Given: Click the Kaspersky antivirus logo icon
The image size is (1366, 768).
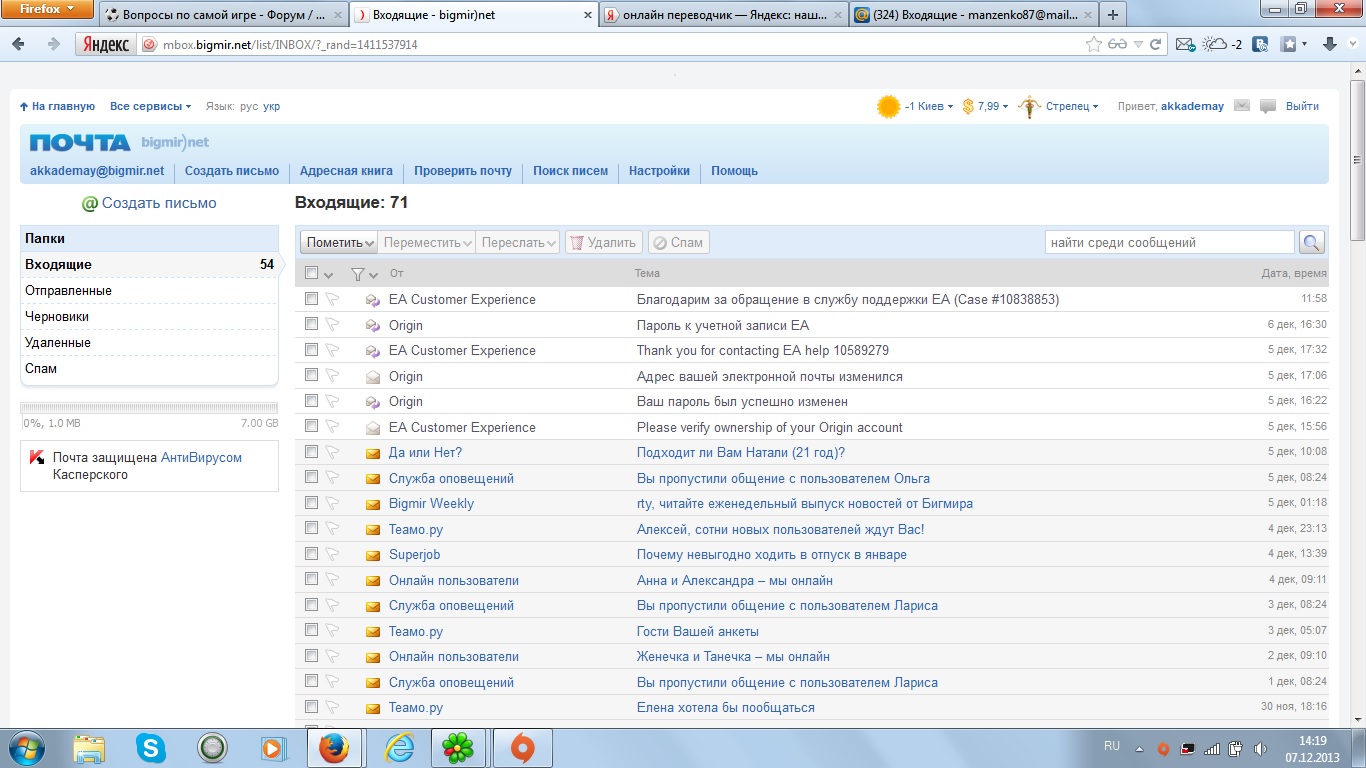Looking at the screenshot, I should (x=37, y=457).
